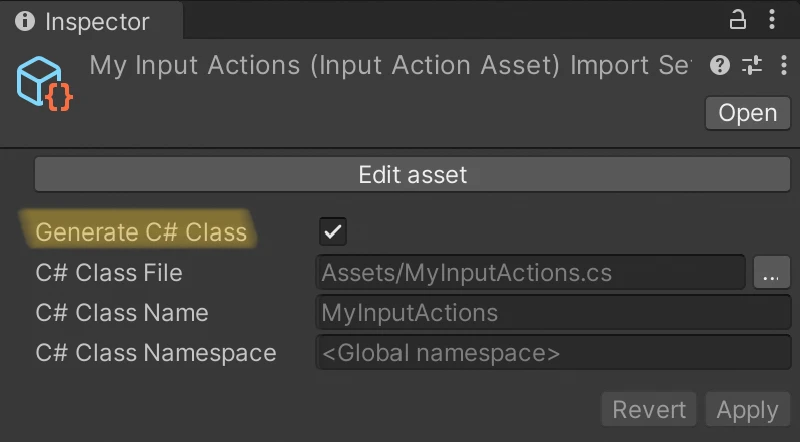Image resolution: width=800 pixels, height=442 pixels.
Task: Click the Inspector lock icon
Action: (738, 20)
